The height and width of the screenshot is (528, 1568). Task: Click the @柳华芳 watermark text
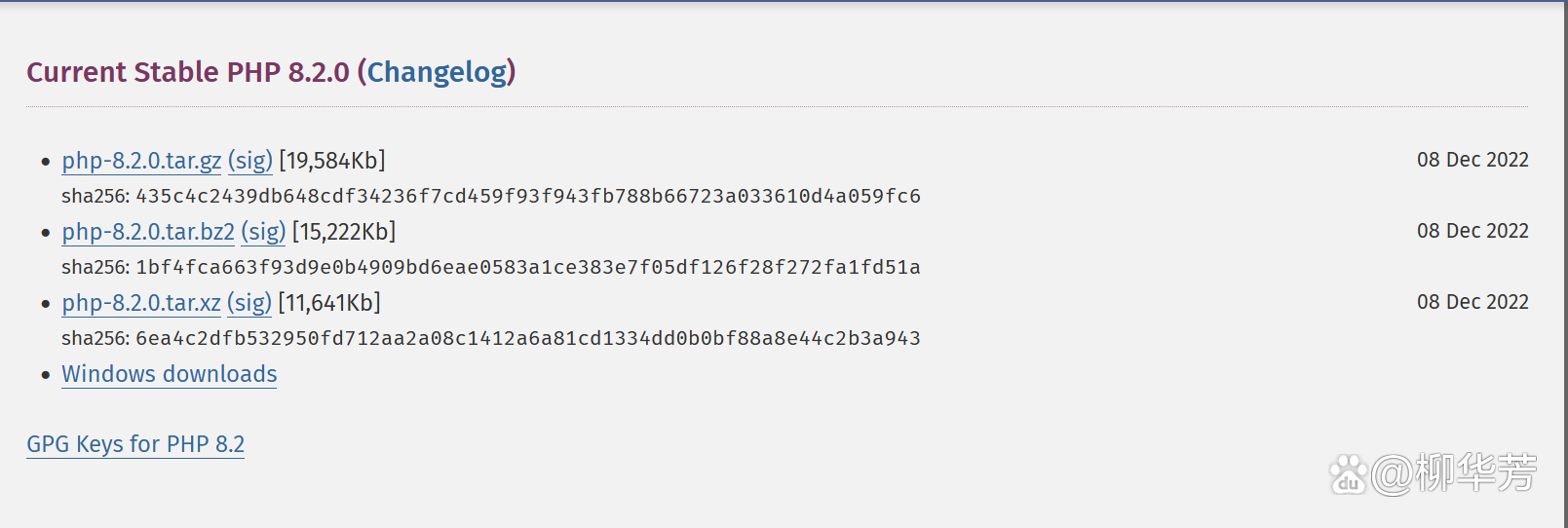click(x=1454, y=473)
